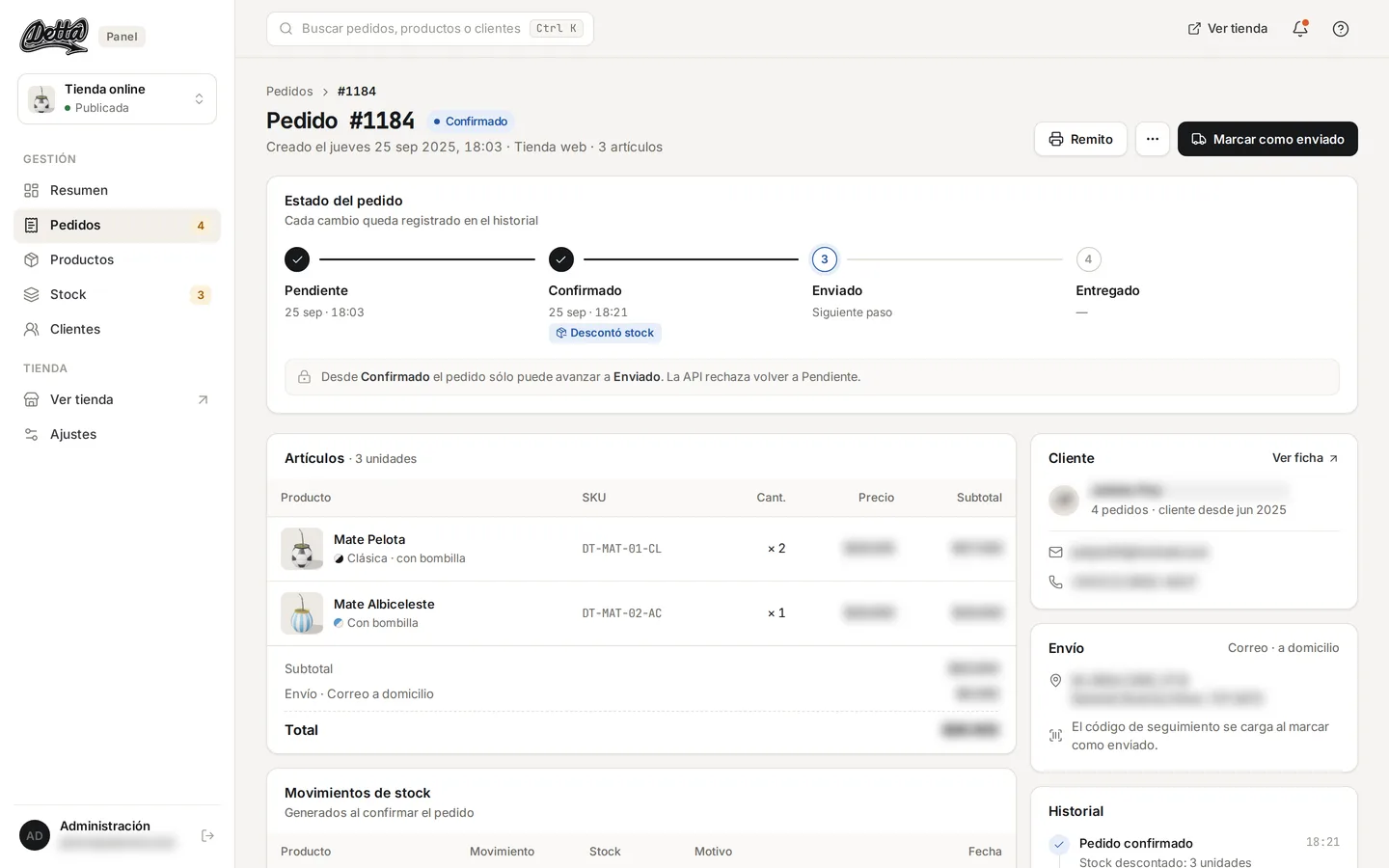Click the location pin icon in Envío card

(x=1056, y=681)
